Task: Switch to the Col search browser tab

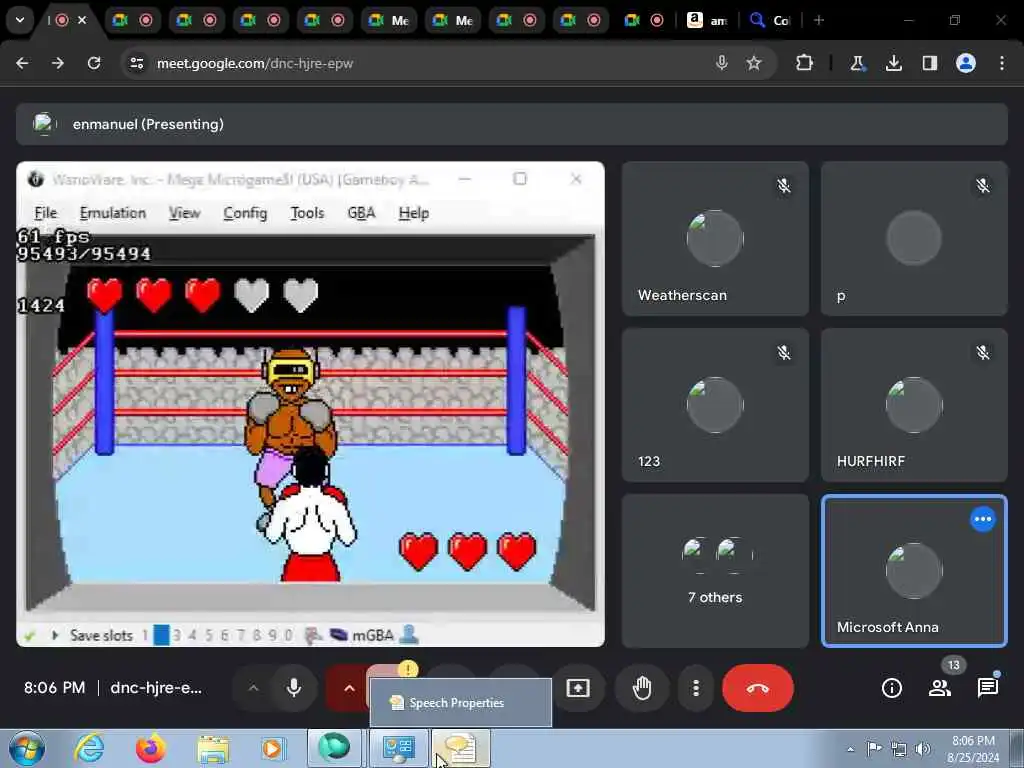Action: click(771, 20)
